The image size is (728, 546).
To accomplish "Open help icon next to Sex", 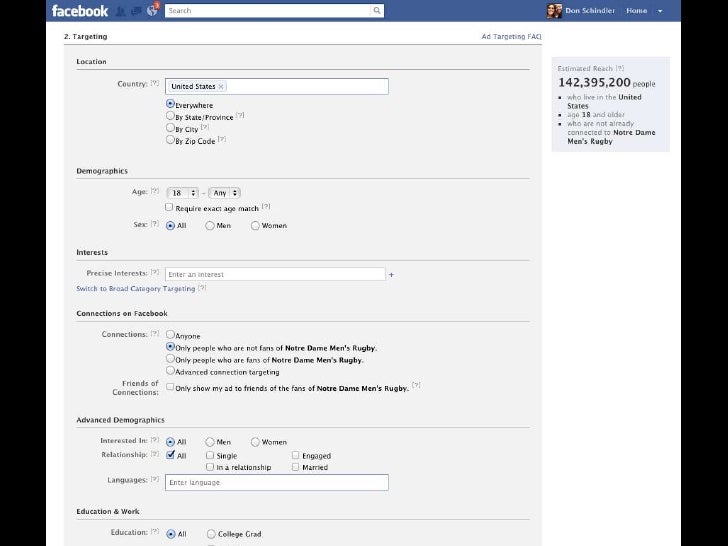I will 155,224.
